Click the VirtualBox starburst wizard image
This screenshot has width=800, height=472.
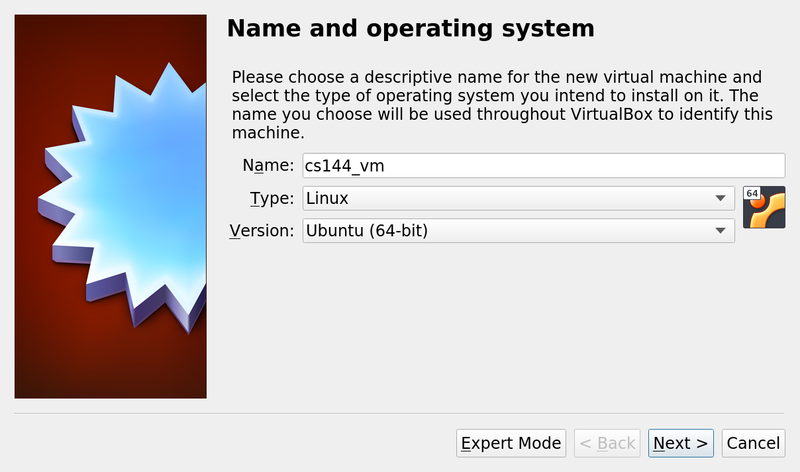(111, 206)
